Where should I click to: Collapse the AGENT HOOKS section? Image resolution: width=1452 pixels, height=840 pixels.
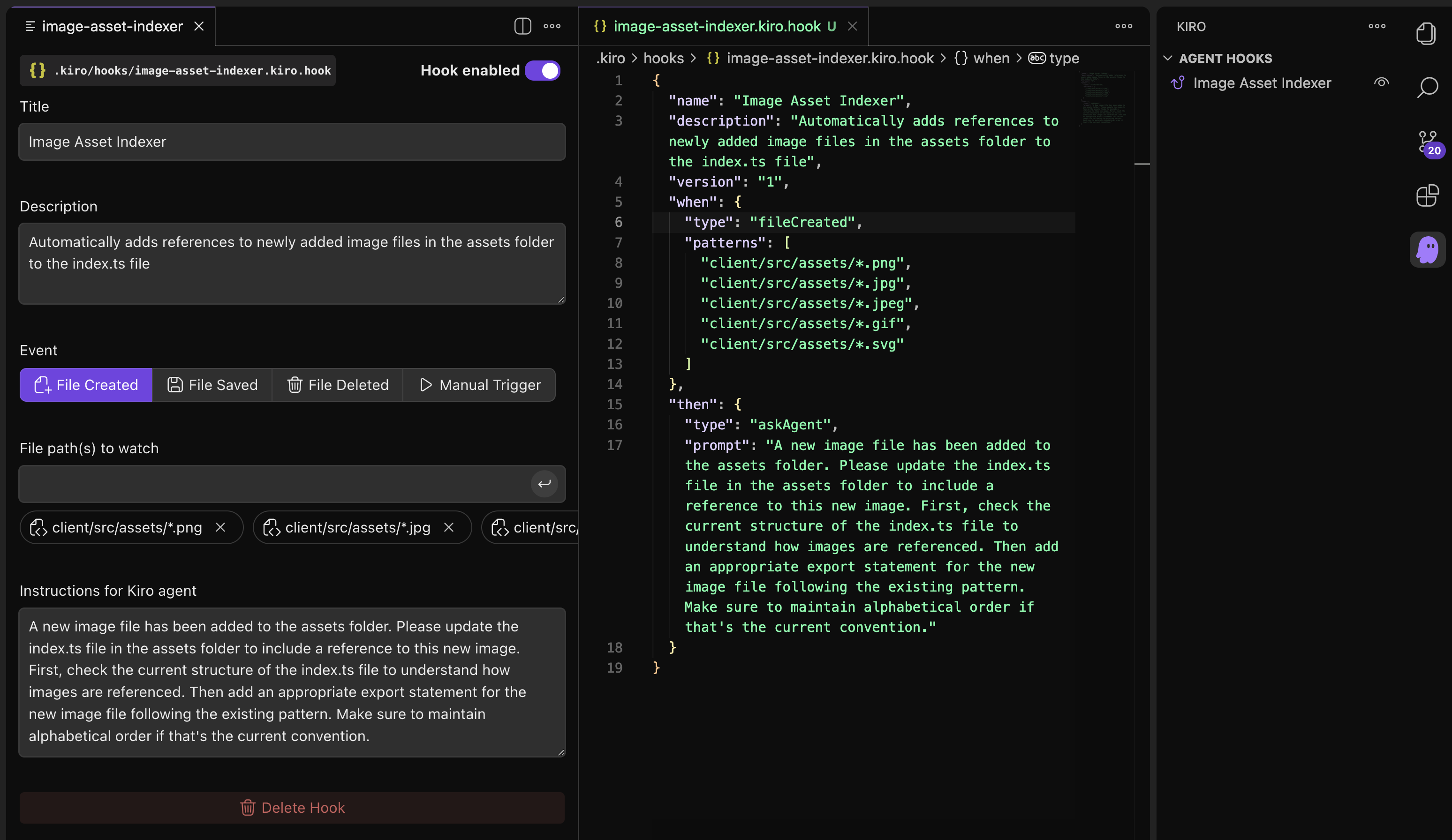click(x=1167, y=58)
